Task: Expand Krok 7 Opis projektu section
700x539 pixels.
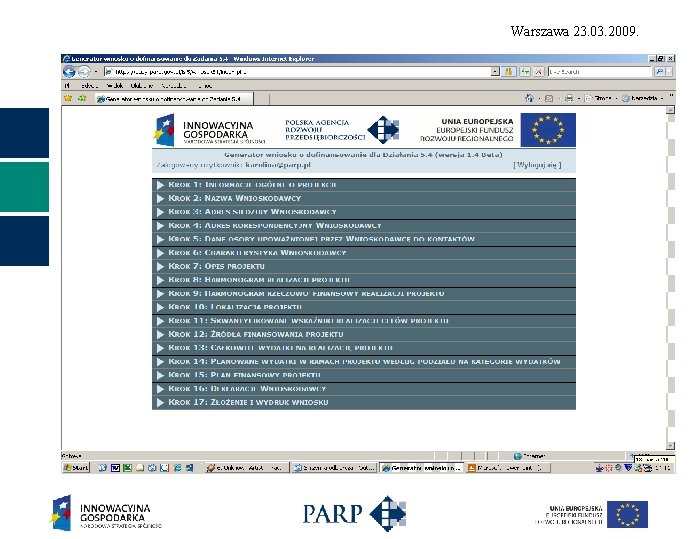Action: click(x=363, y=267)
